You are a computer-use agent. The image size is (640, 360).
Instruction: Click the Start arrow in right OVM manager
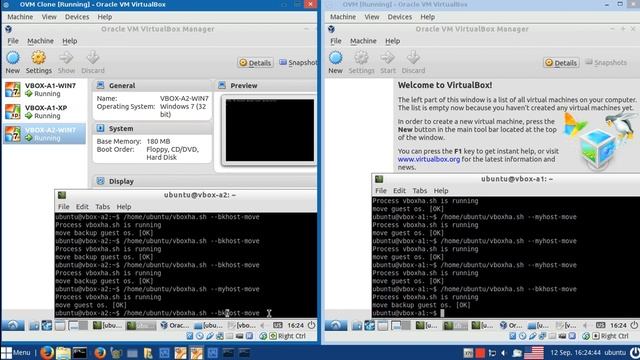click(x=387, y=58)
